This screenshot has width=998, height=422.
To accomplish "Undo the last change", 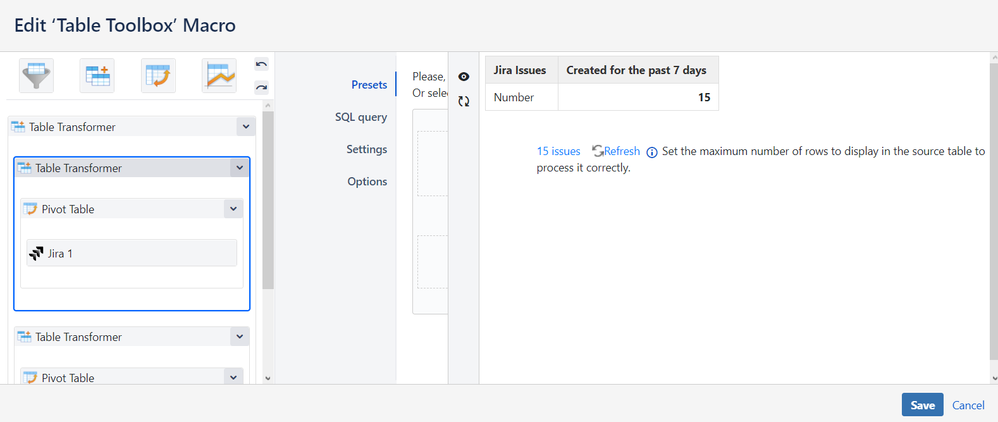I will coord(262,64).
